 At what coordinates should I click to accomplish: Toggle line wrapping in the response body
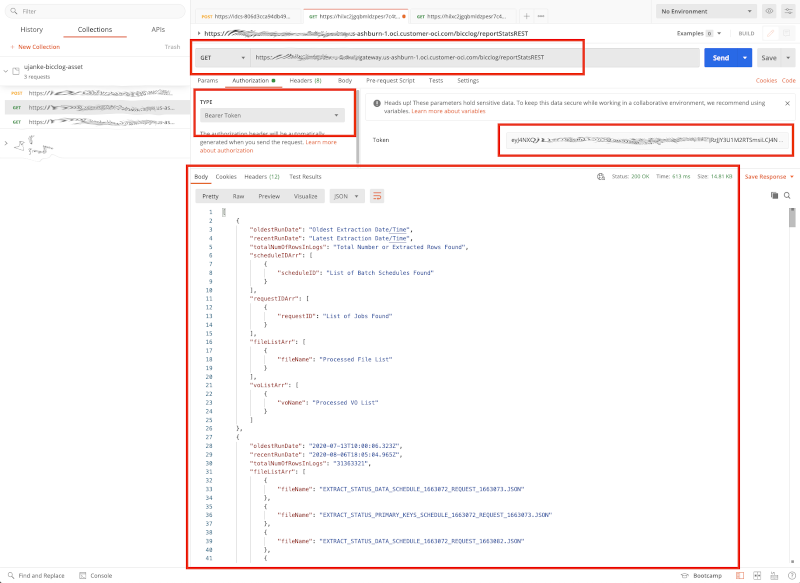[x=376, y=196]
